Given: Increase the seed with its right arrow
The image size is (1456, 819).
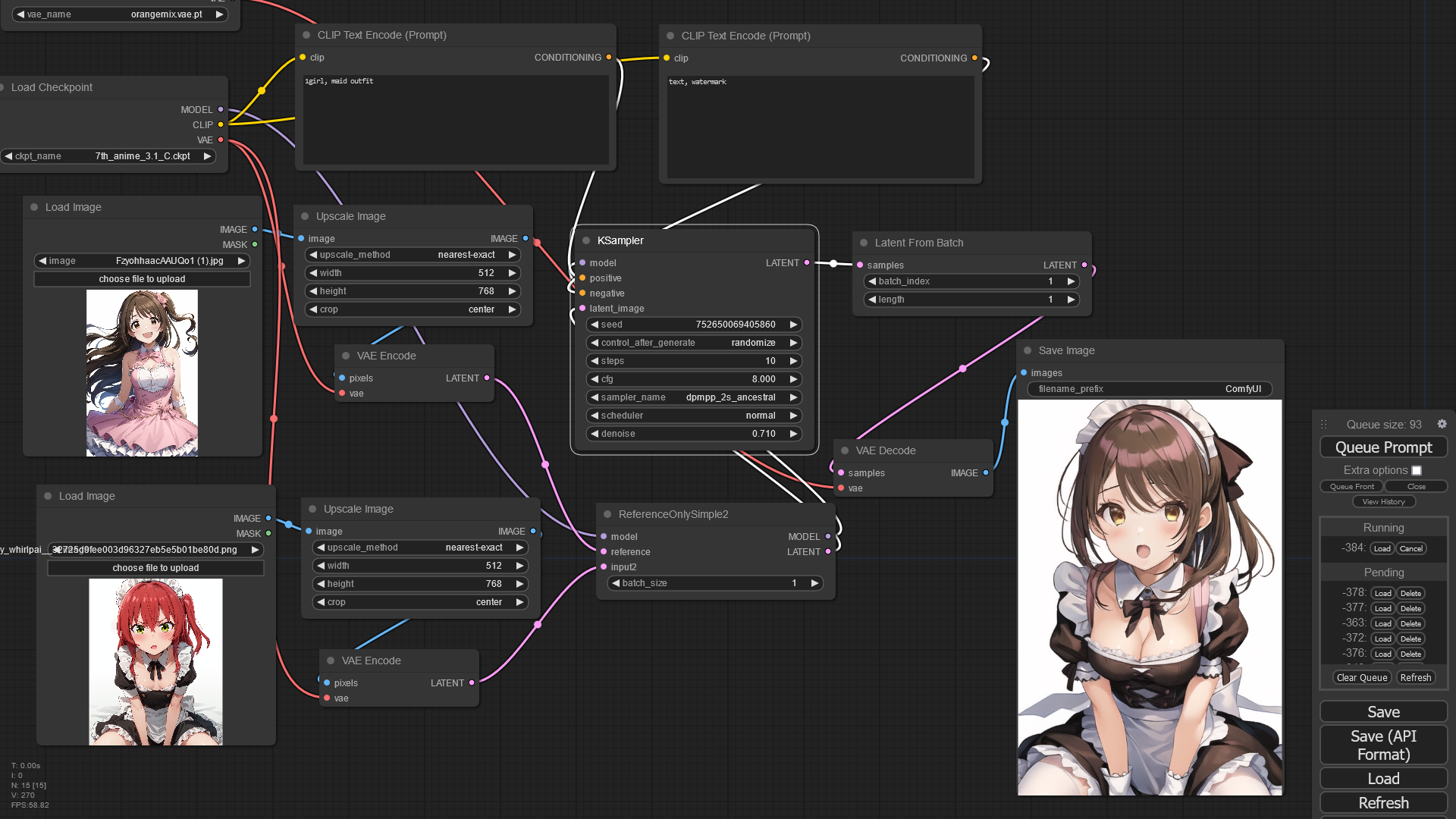Looking at the screenshot, I should coord(793,324).
